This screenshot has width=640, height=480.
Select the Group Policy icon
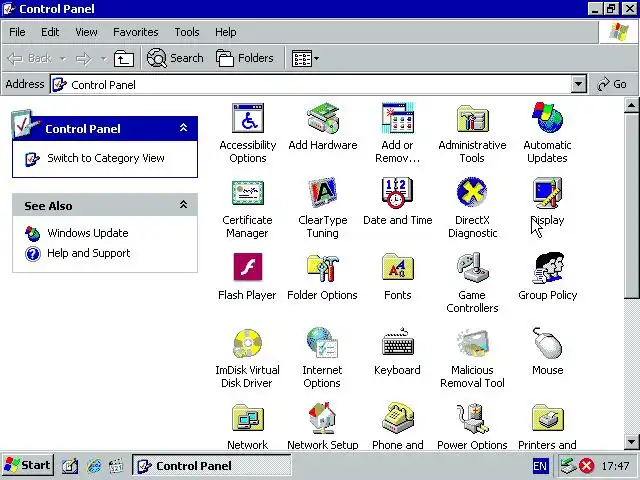point(547,268)
